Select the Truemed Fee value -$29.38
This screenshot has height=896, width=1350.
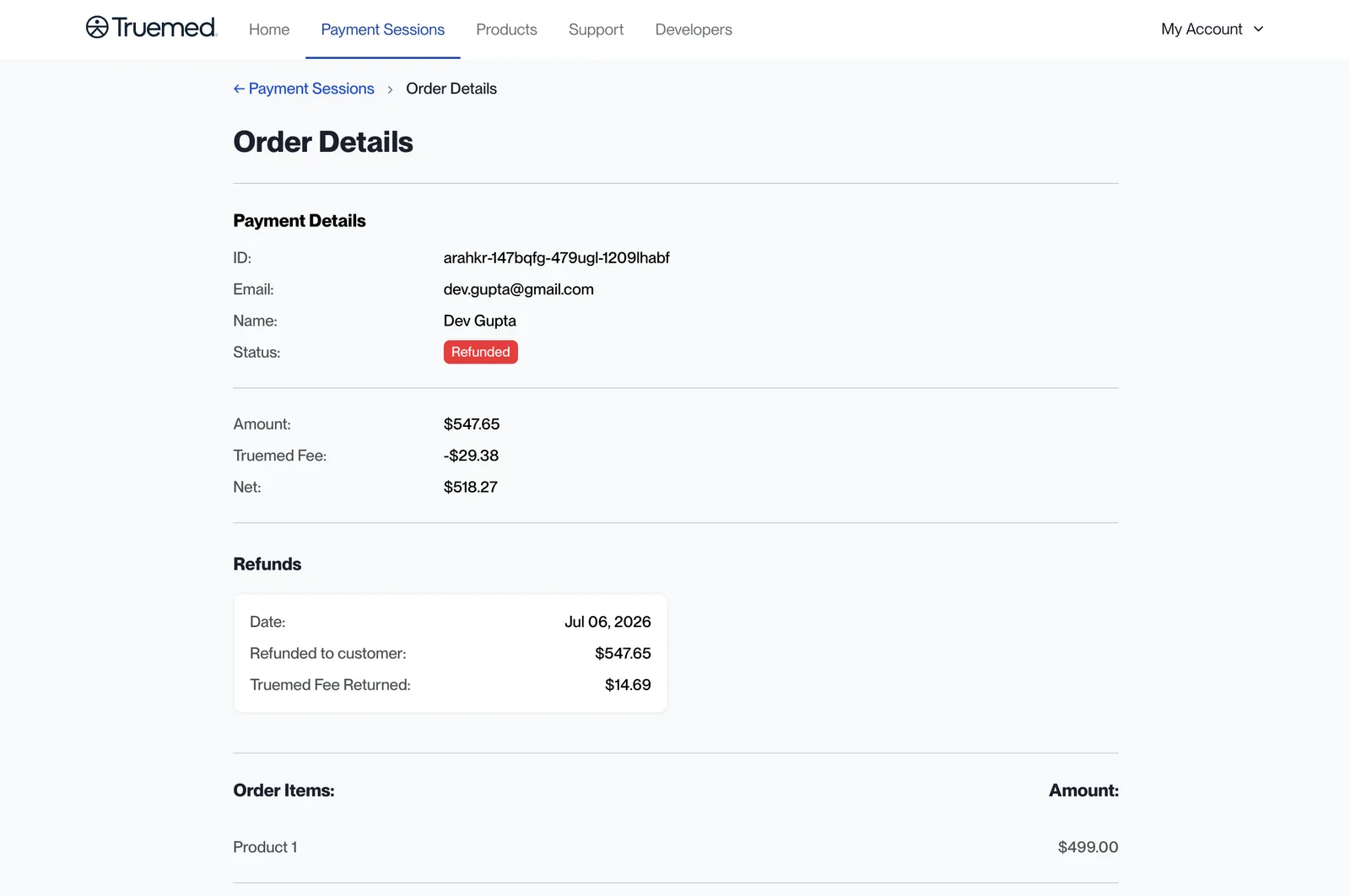pyautogui.click(x=471, y=456)
